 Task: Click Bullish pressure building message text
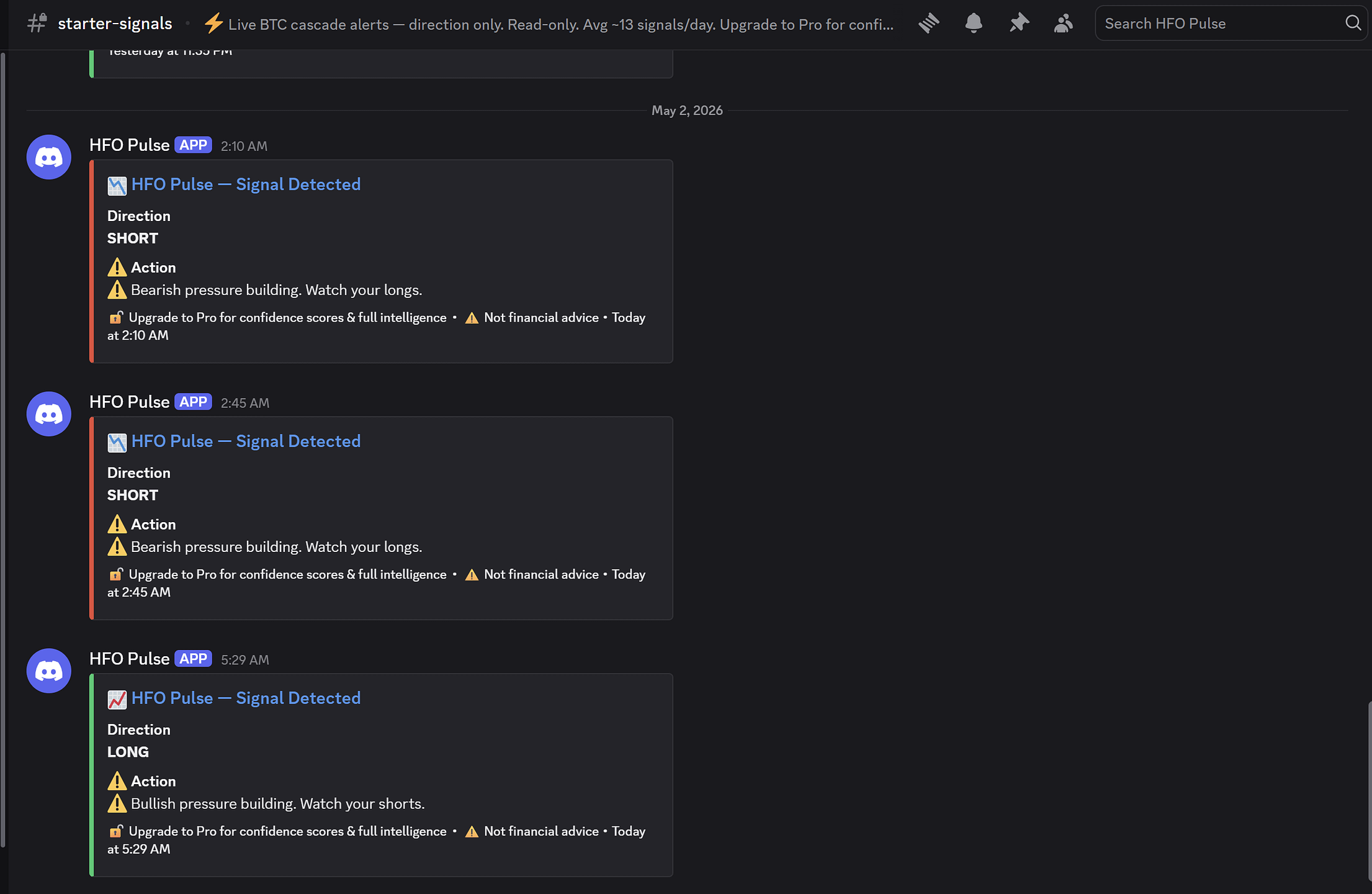[278, 804]
